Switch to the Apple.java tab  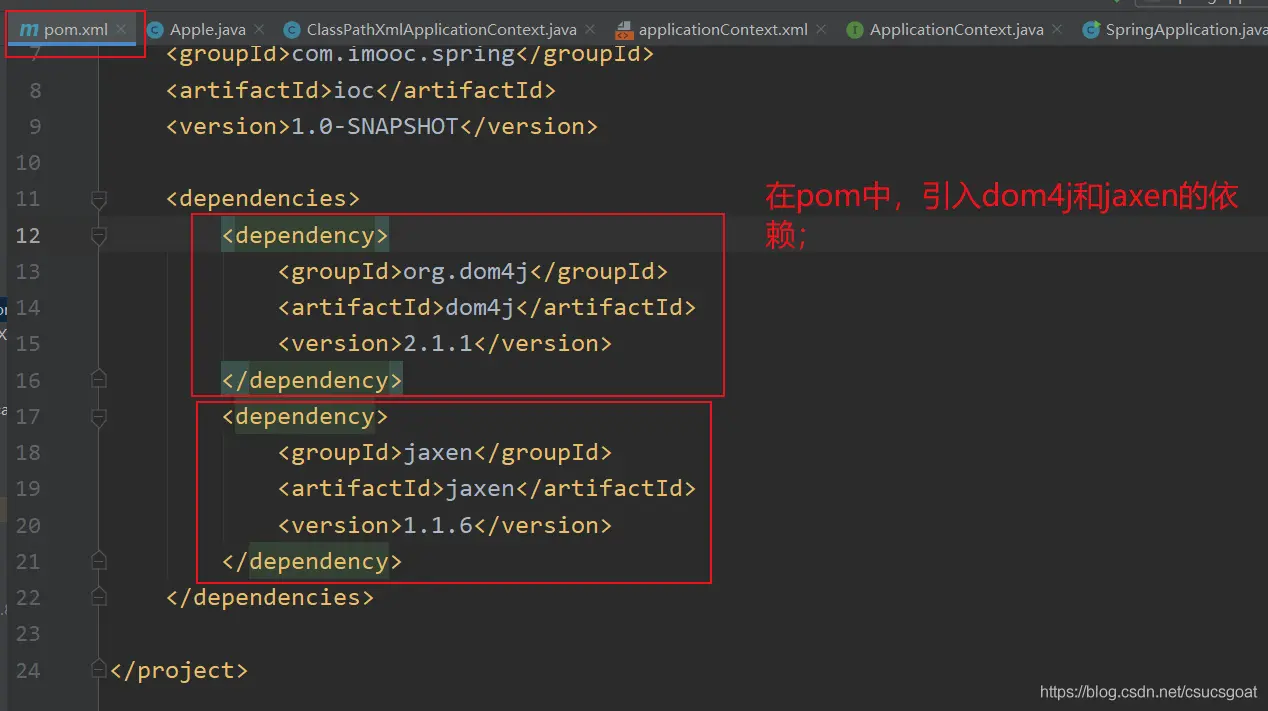207,30
